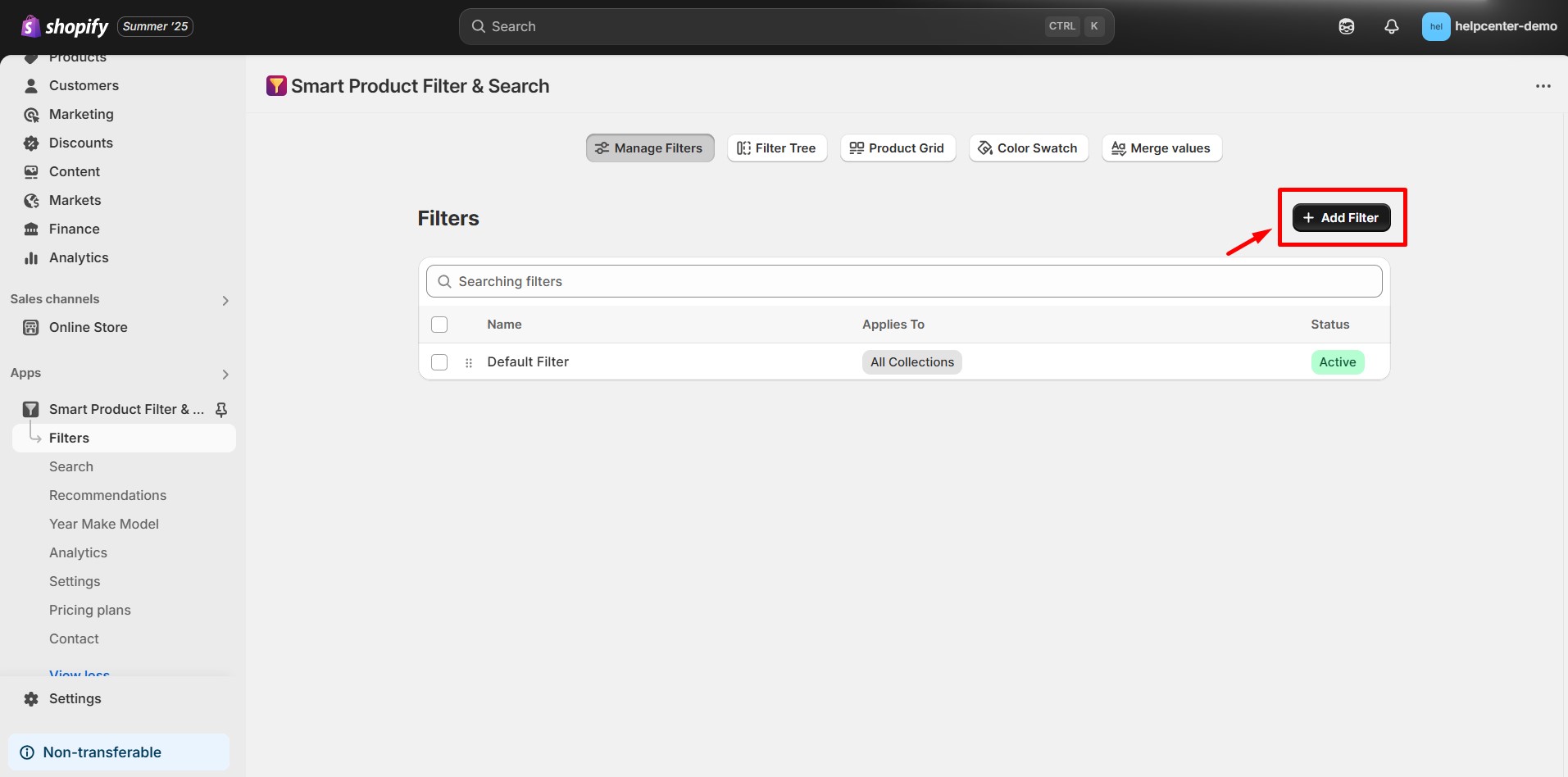Go to the Merge values tab
Viewport: 1568px width, 777px height.
click(1161, 148)
